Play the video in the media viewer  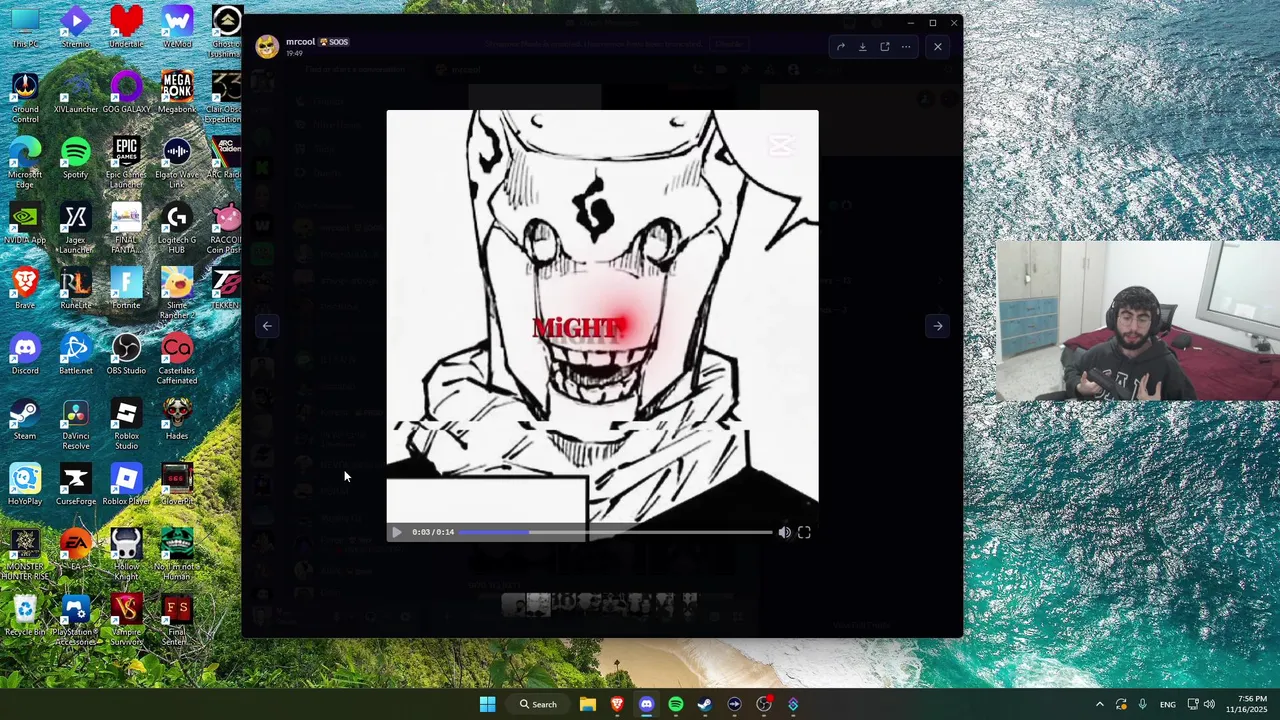click(396, 532)
